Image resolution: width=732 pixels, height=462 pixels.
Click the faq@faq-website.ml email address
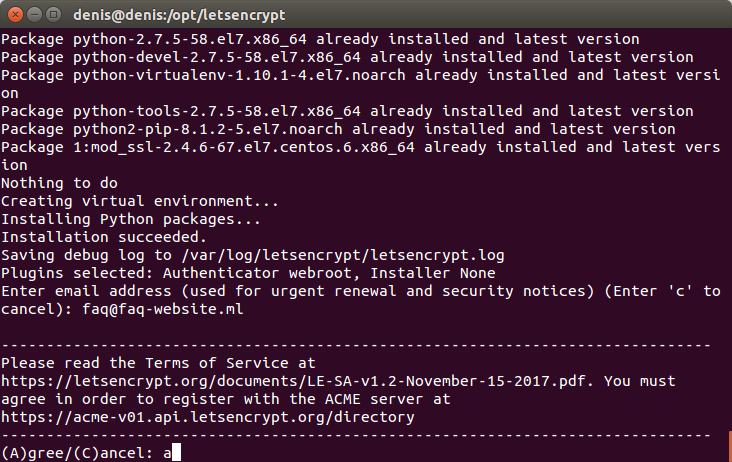tap(162, 309)
